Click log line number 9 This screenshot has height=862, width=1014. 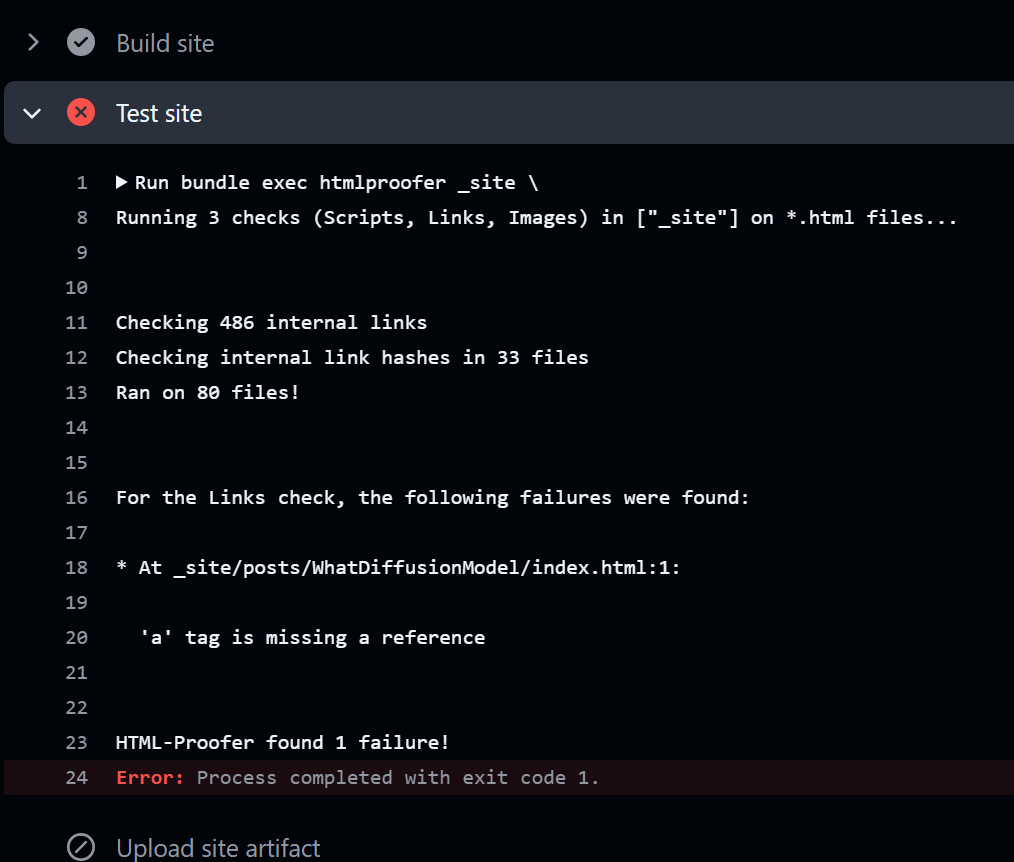pyautogui.click(x=82, y=253)
